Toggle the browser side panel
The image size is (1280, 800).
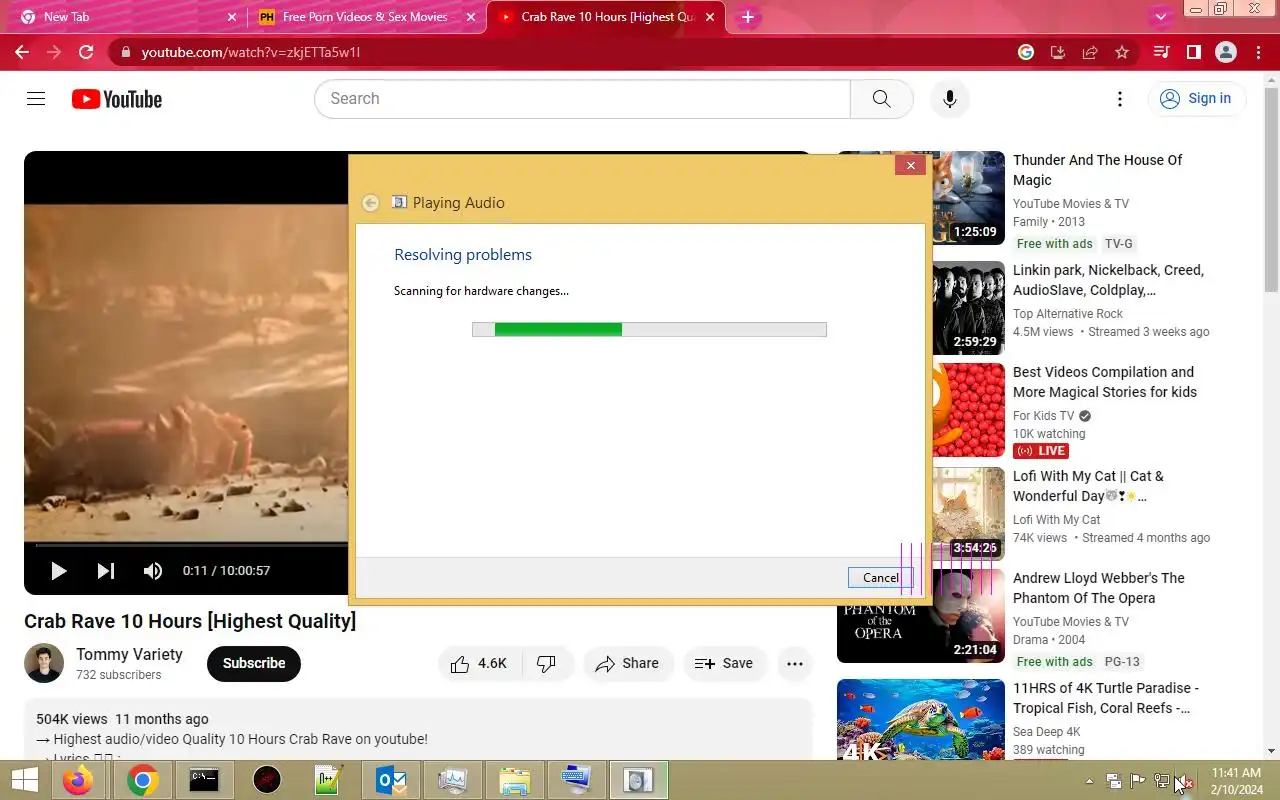tap(1193, 52)
